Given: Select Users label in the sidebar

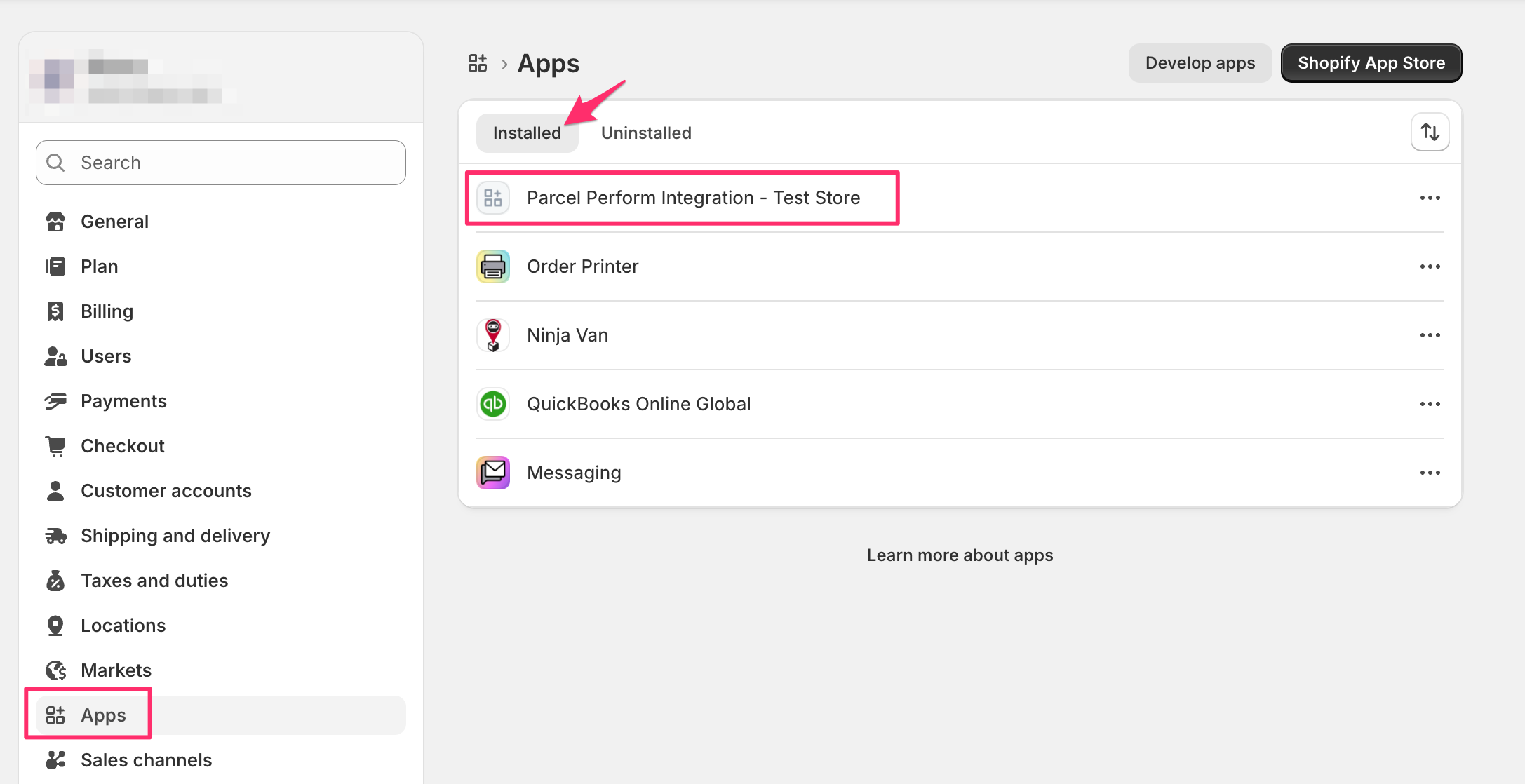Looking at the screenshot, I should (x=106, y=356).
